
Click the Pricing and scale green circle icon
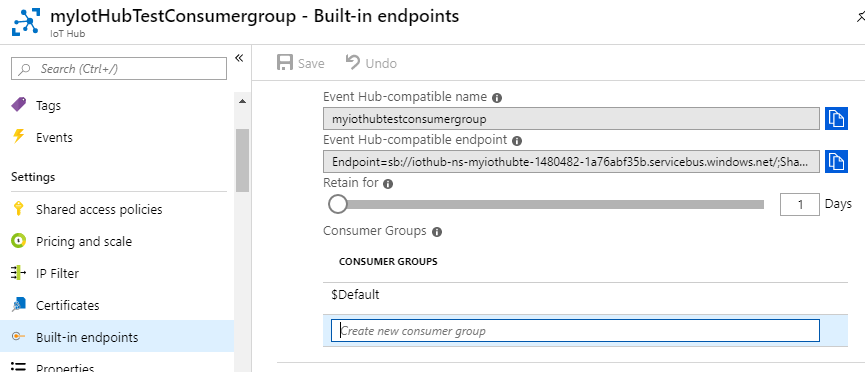(19, 241)
